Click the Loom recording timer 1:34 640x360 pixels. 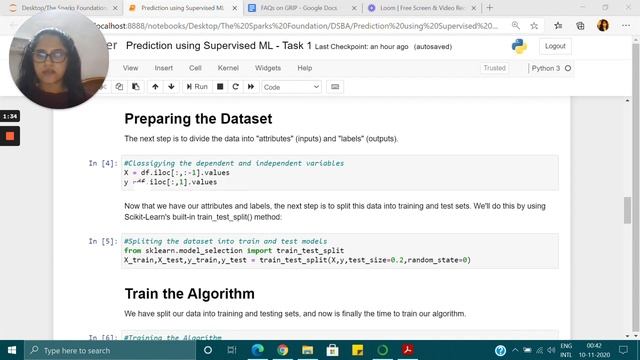click(10, 116)
